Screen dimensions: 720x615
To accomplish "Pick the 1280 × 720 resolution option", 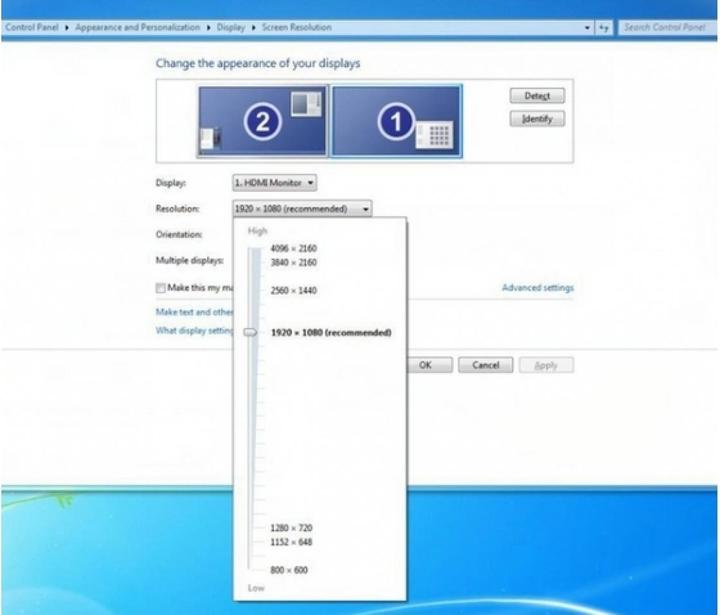I will tap(290, 527).
